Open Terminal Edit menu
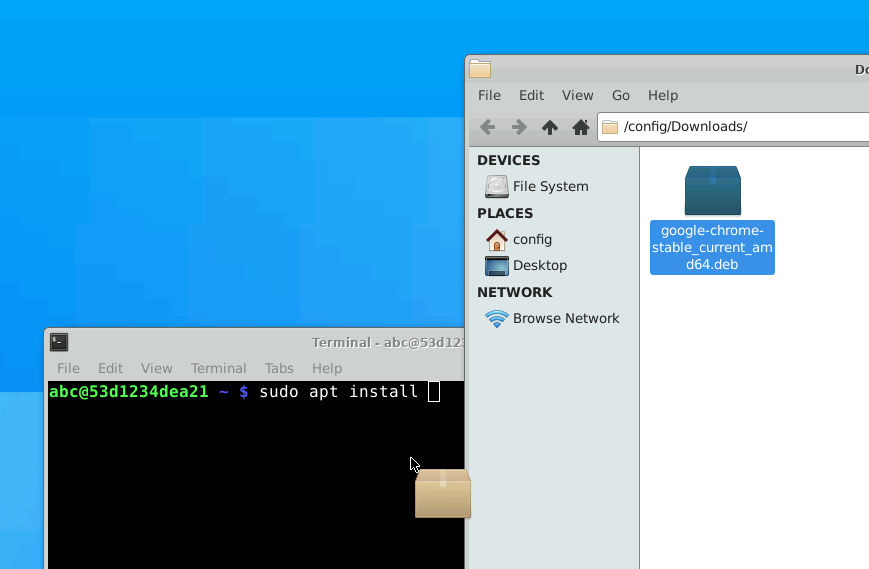Viewport: 869px width, 569px height. tap(110, 368)
